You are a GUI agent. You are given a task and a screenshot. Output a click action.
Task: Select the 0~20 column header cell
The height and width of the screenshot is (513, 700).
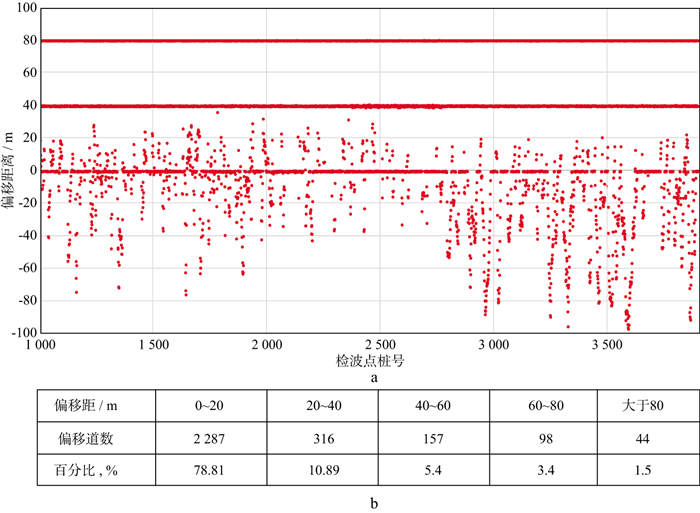click(210, 408)
